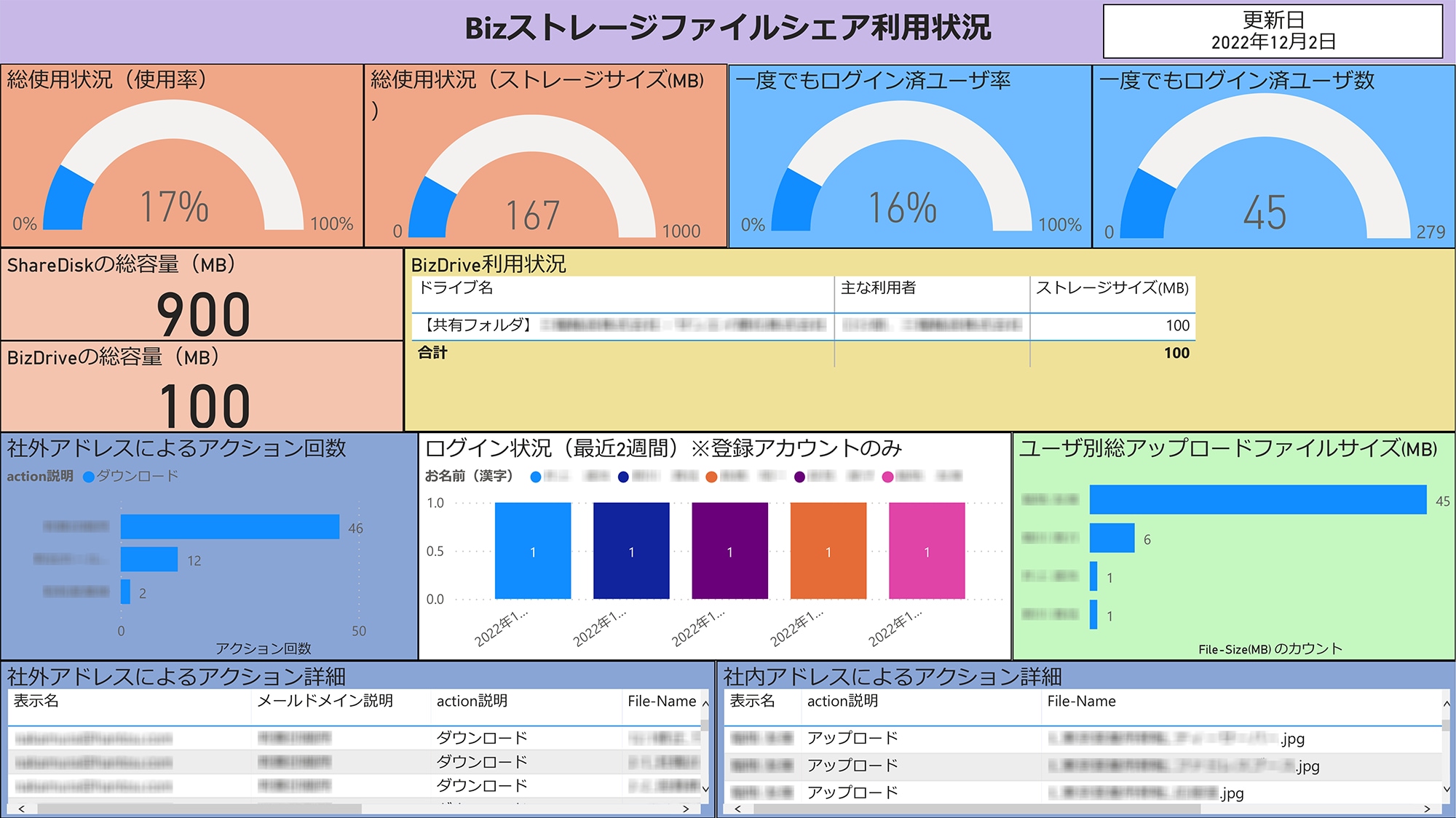The image size is (1456, 818).
Task: Select the purple legend dot in ログイン状況
Action: click(799, 477)
